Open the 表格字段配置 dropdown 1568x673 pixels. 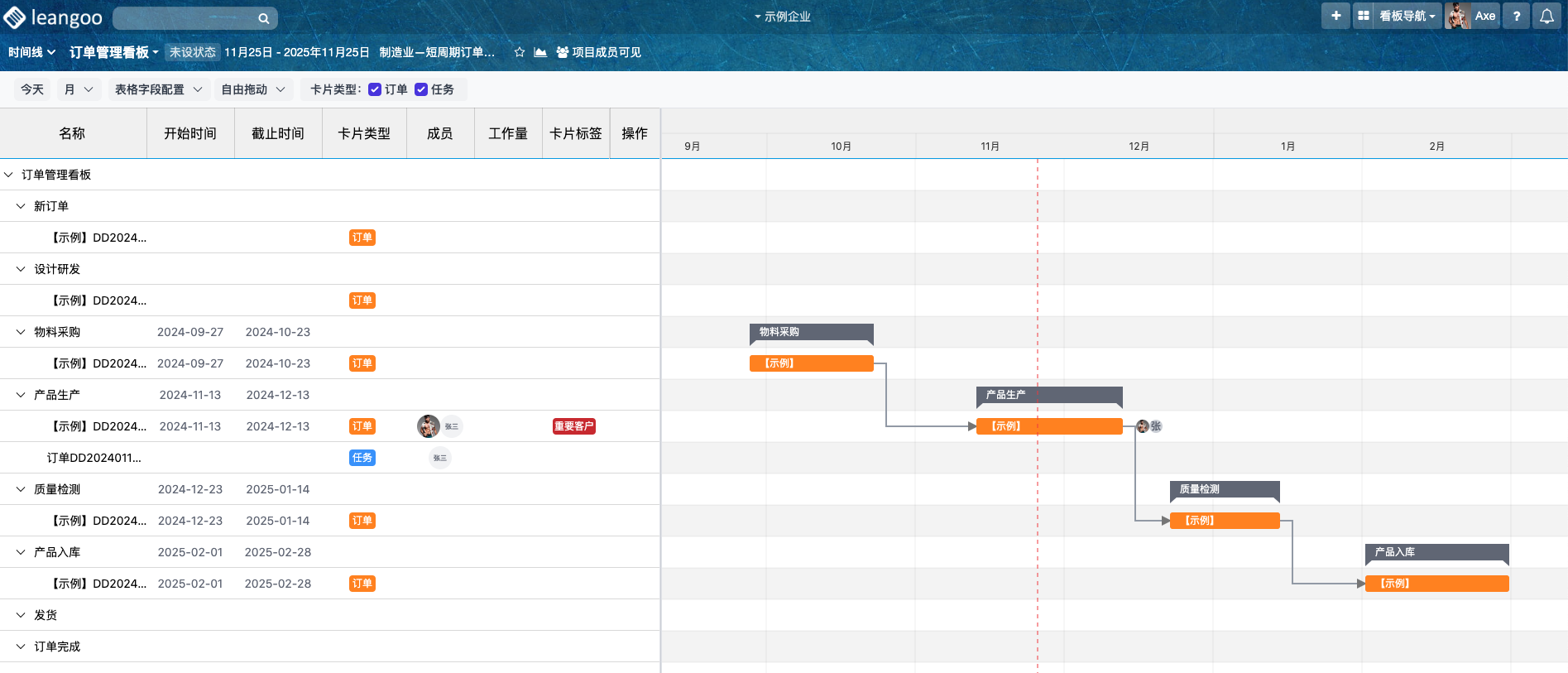(x=158, y=89)
